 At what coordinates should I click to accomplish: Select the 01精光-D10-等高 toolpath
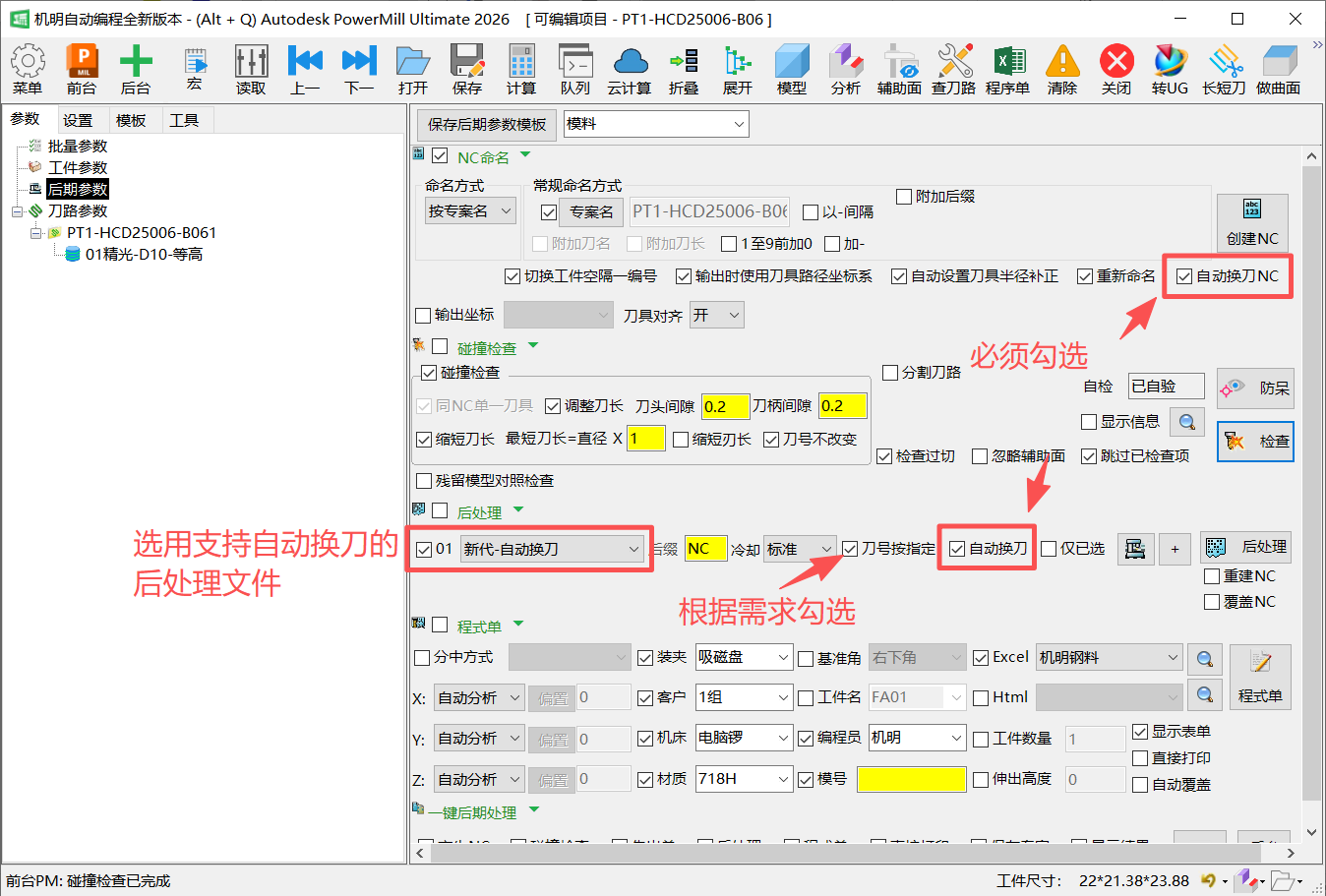tap(144, 255)
